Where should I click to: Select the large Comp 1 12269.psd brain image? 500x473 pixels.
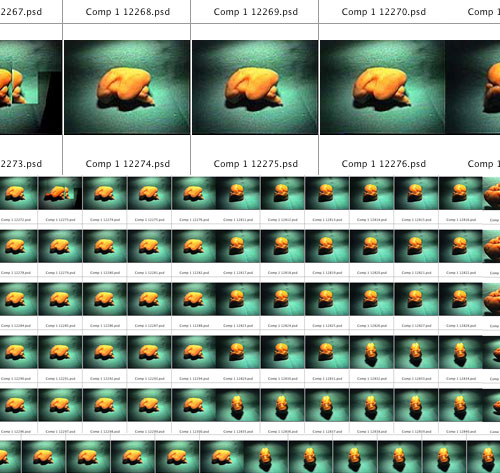tap(255, 87)
